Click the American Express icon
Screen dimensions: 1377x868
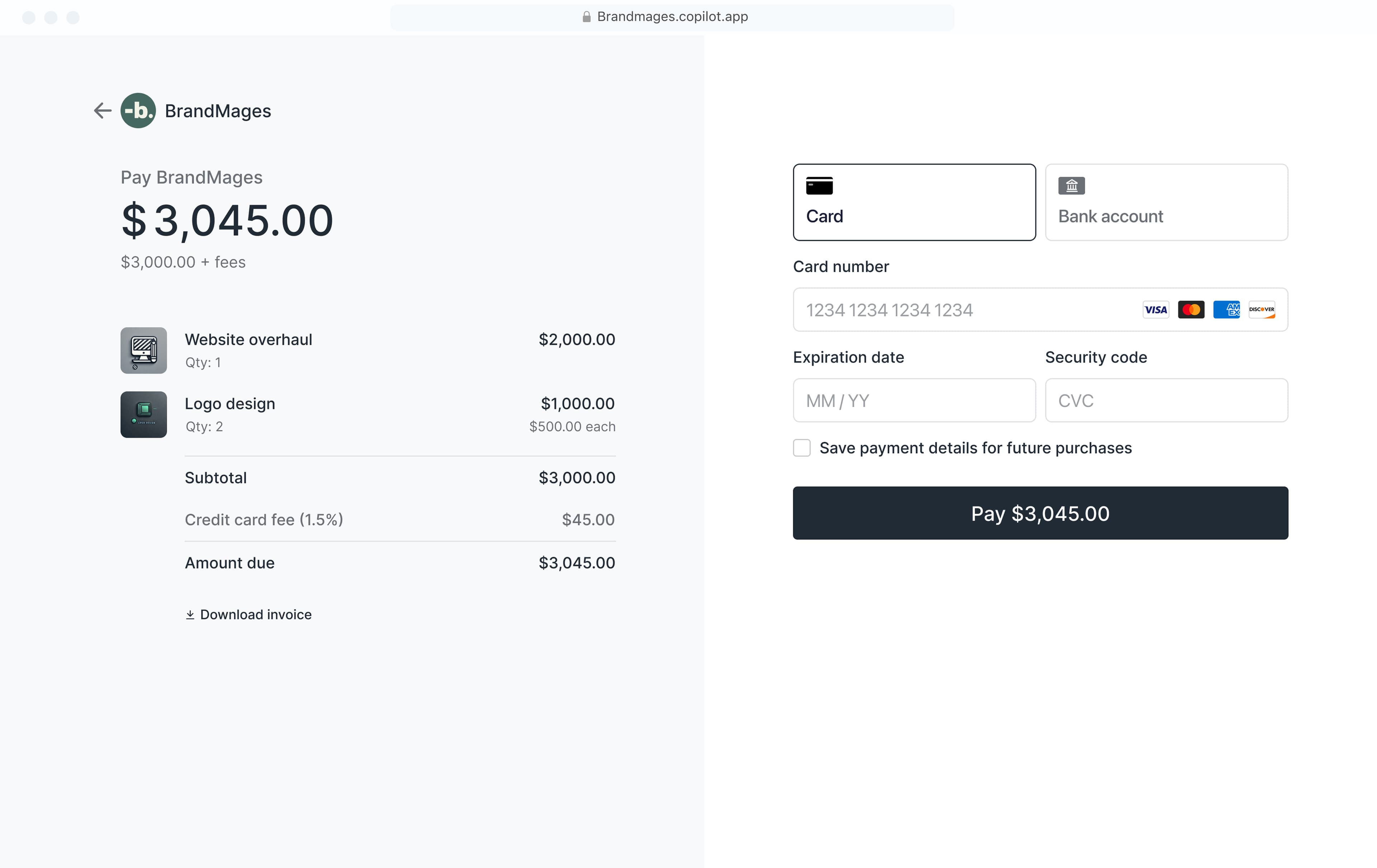[1226, 310]
